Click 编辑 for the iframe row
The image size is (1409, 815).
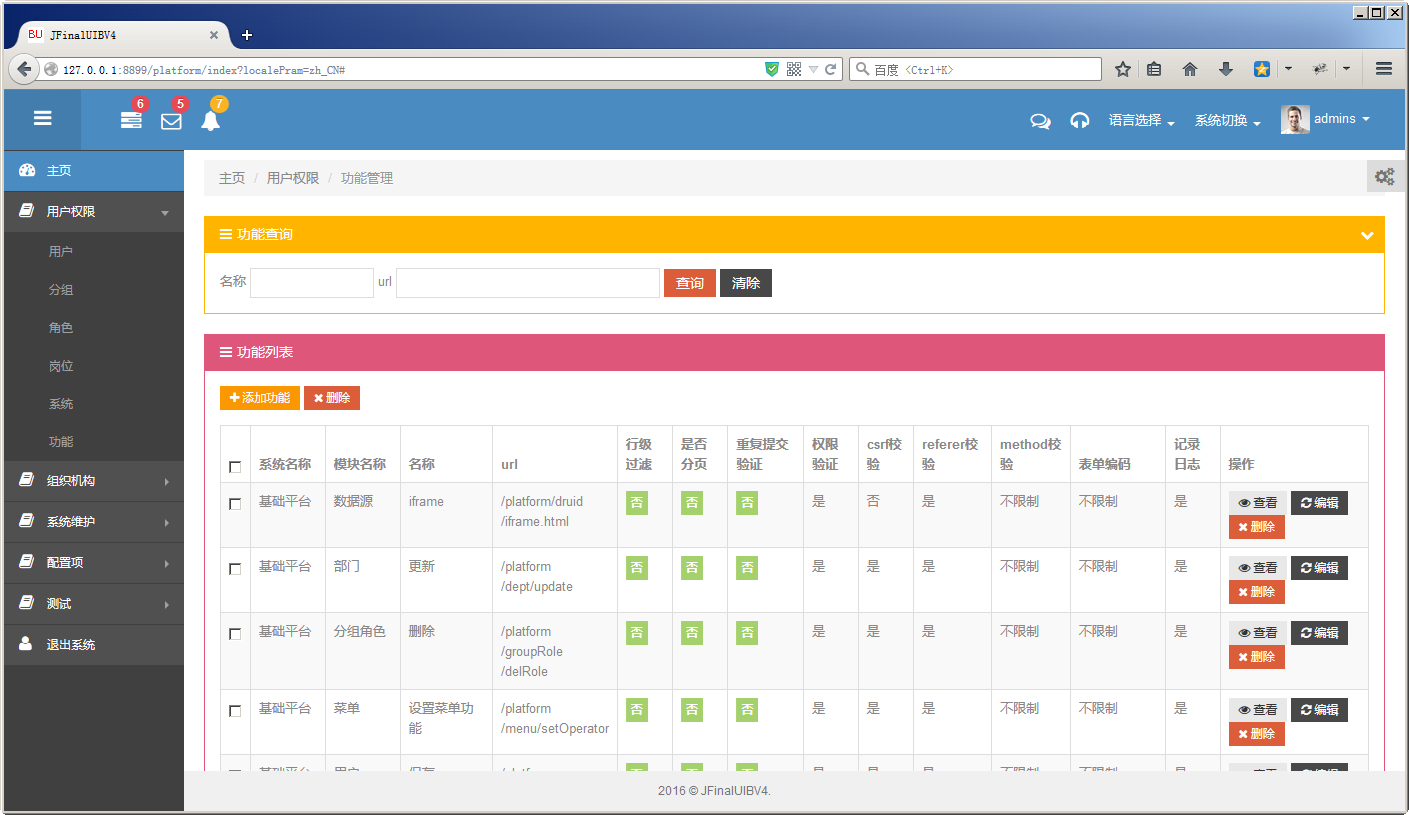tap(1319, 503)
